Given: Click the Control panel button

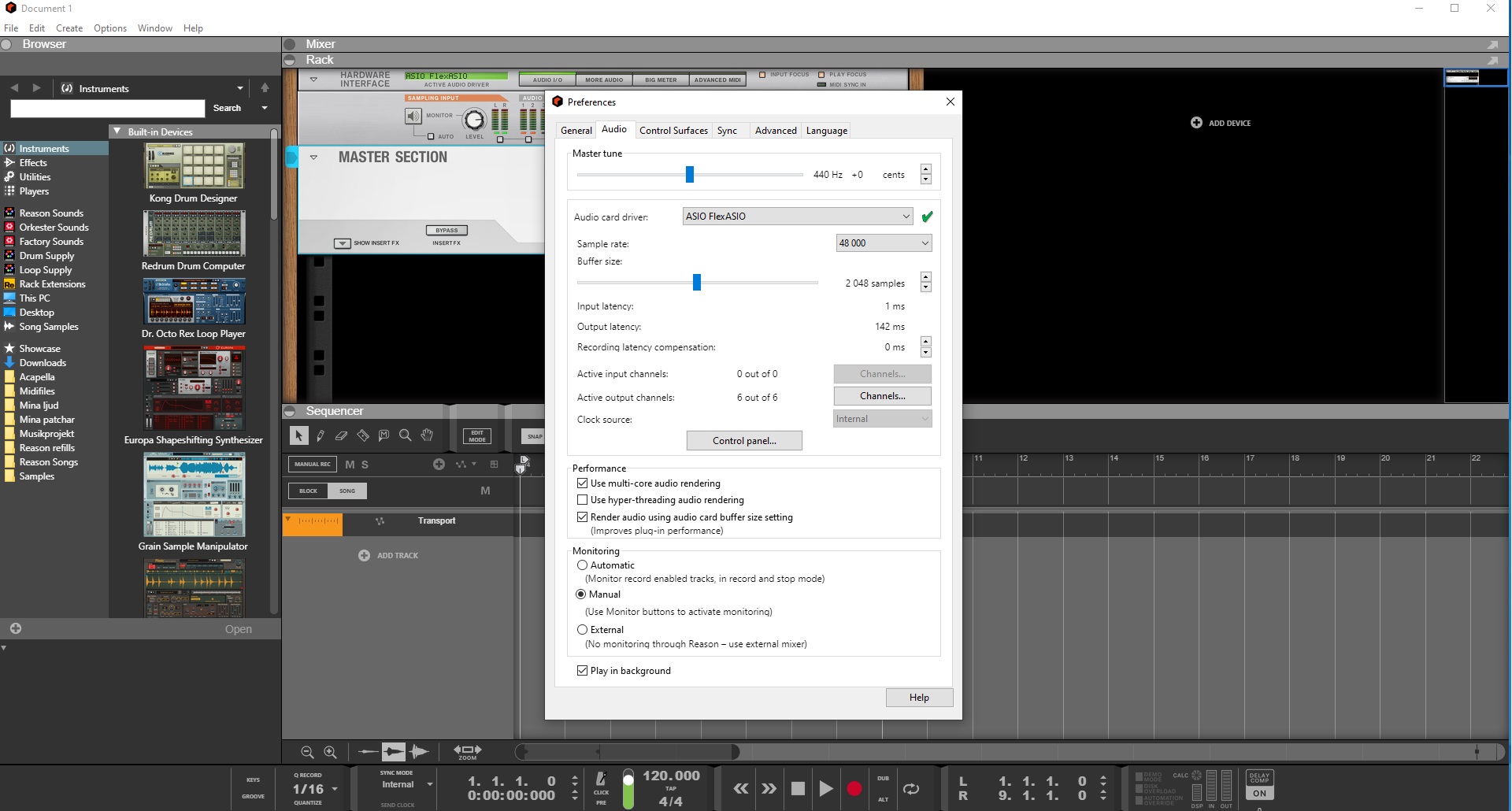Looking at the screenshot, I should 743,440.
